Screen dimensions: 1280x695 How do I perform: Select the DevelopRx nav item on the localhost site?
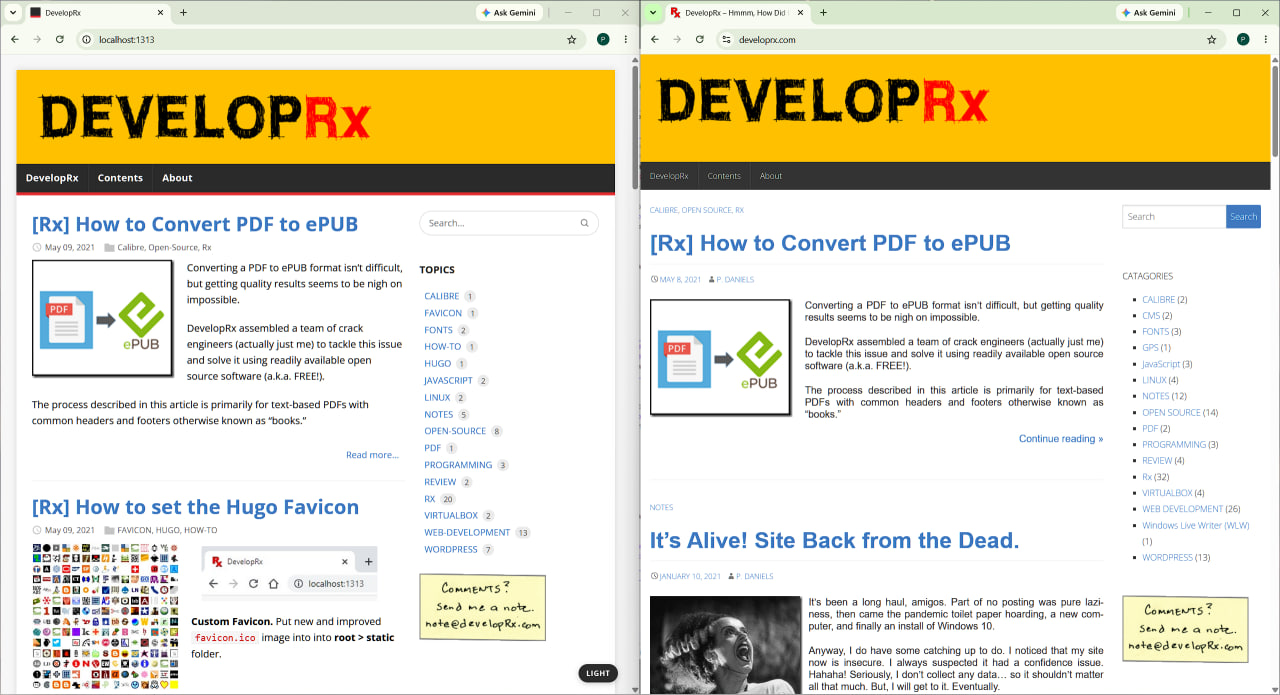[x=52, y=178]
